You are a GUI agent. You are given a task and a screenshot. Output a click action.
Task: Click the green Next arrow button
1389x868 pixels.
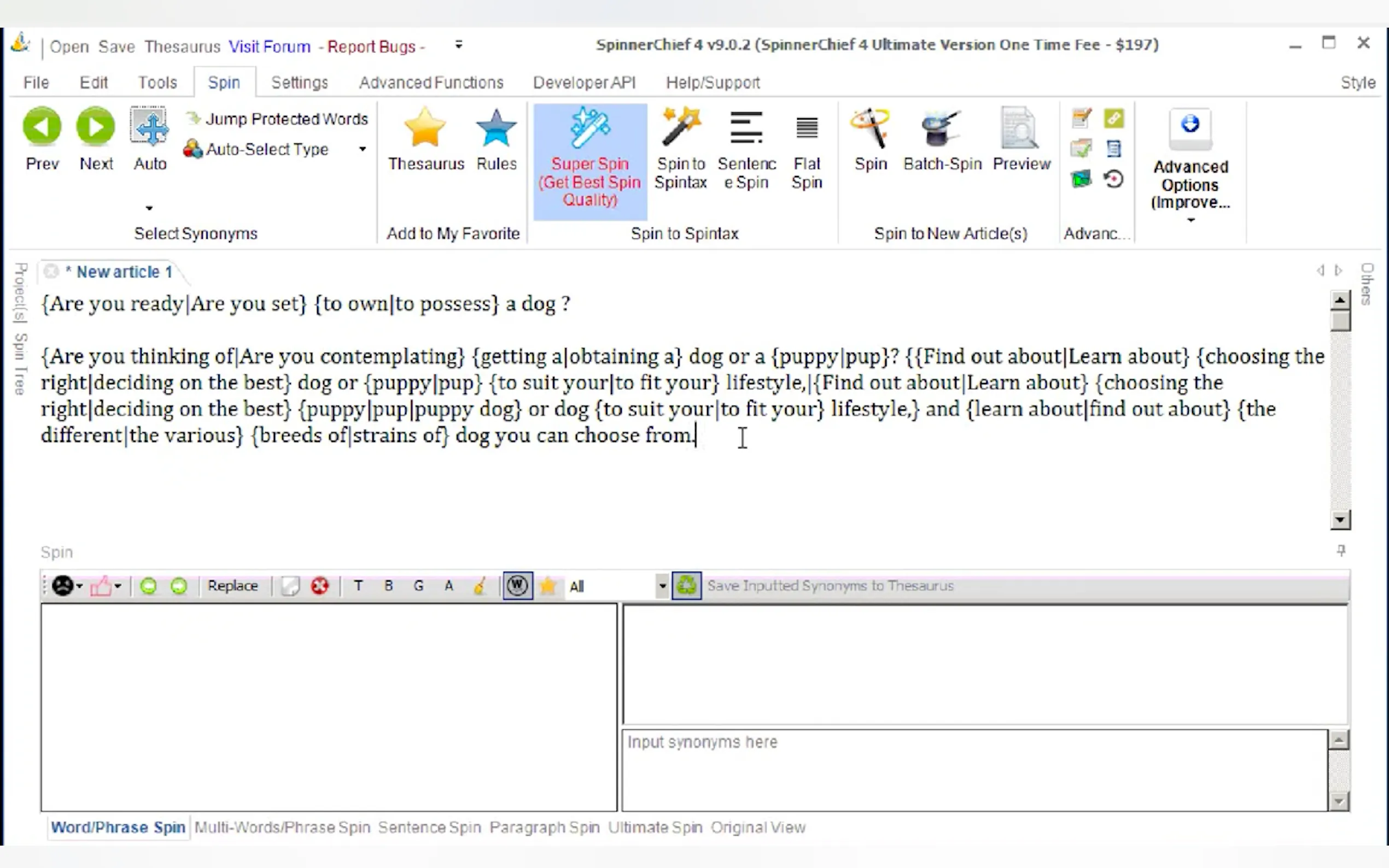point(96,126)
